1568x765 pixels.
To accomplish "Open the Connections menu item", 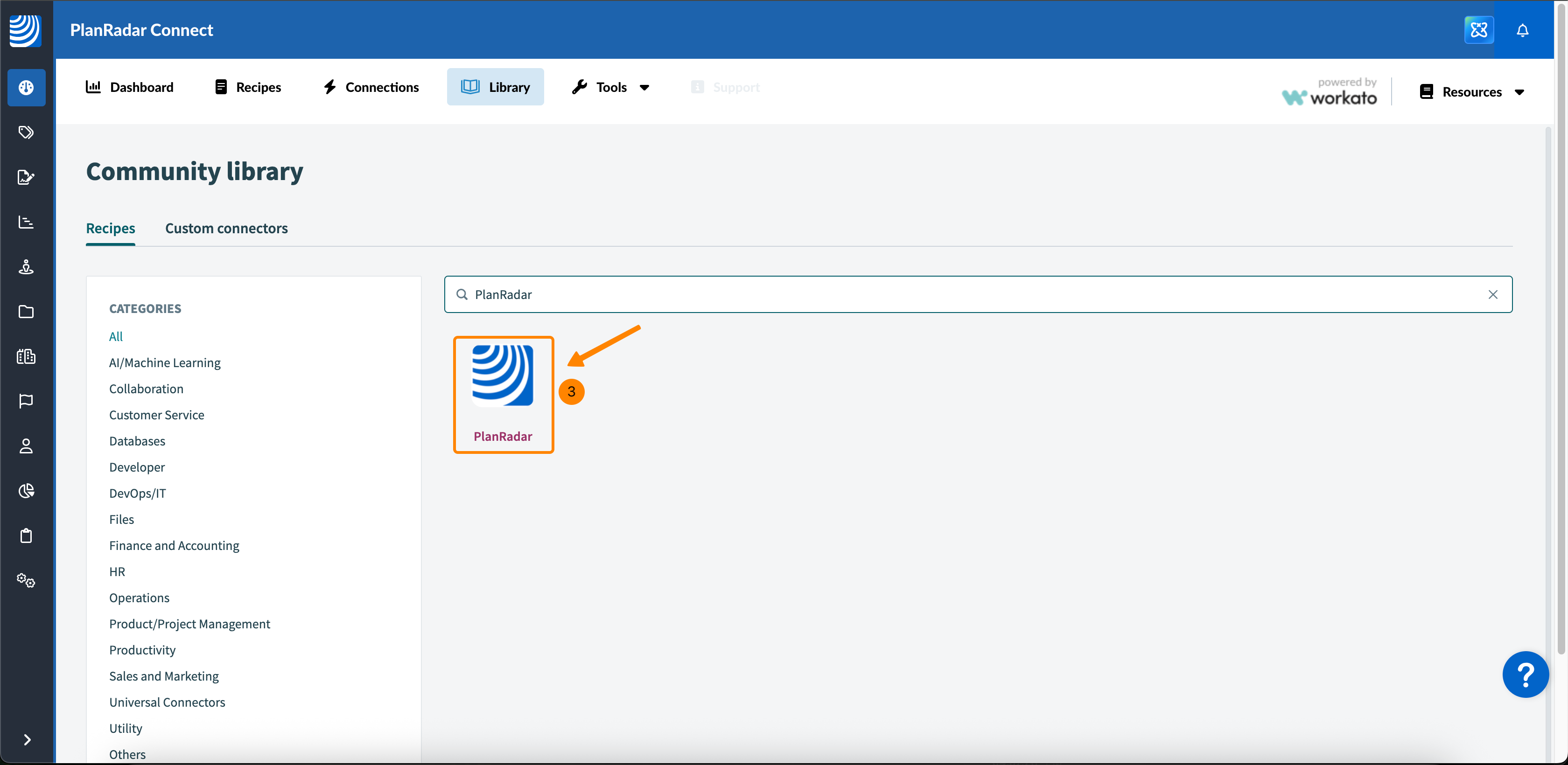I will (x=371, y=87).
